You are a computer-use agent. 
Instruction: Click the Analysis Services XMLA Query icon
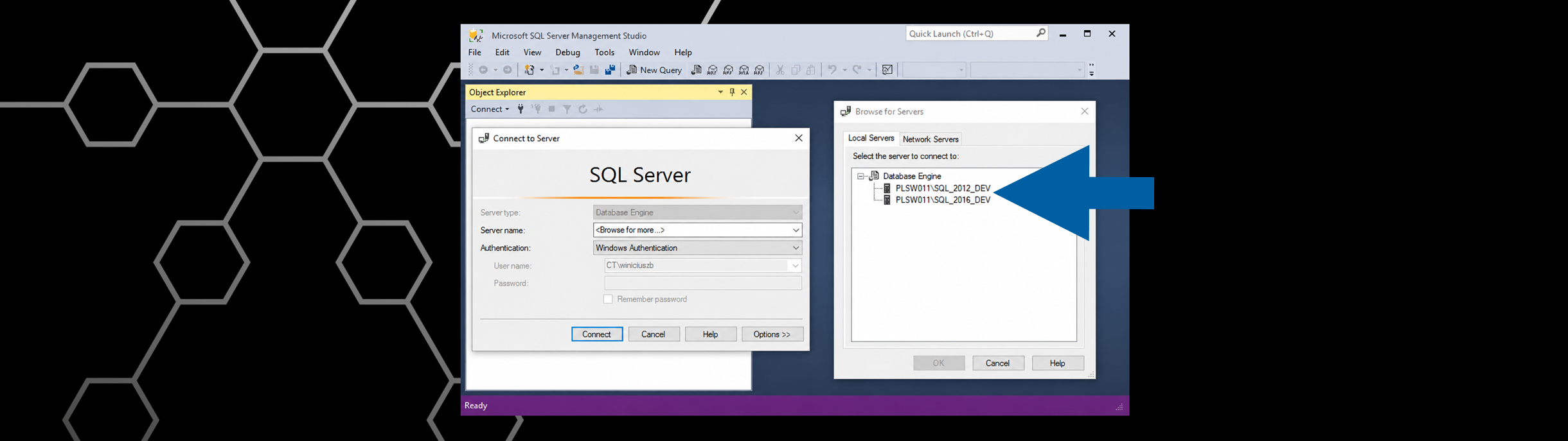click(744, 70)
